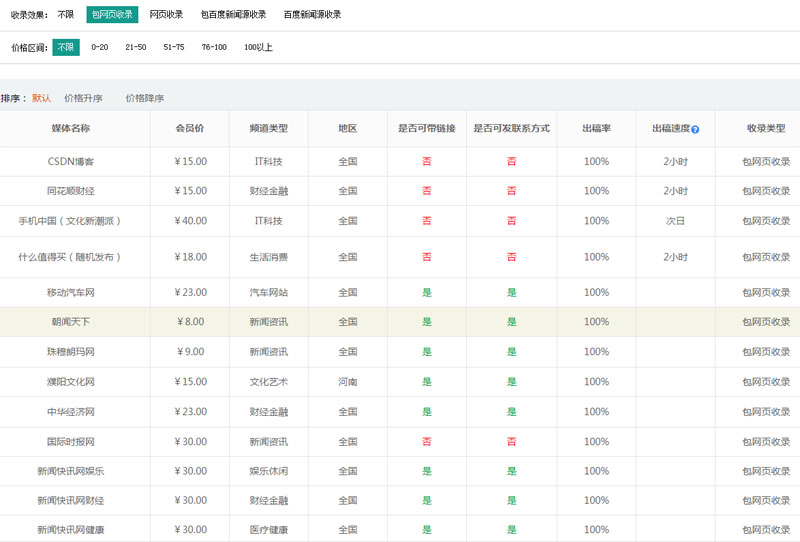Select the 51-75 price range
The image size is (800, 542).
(174, 47)
